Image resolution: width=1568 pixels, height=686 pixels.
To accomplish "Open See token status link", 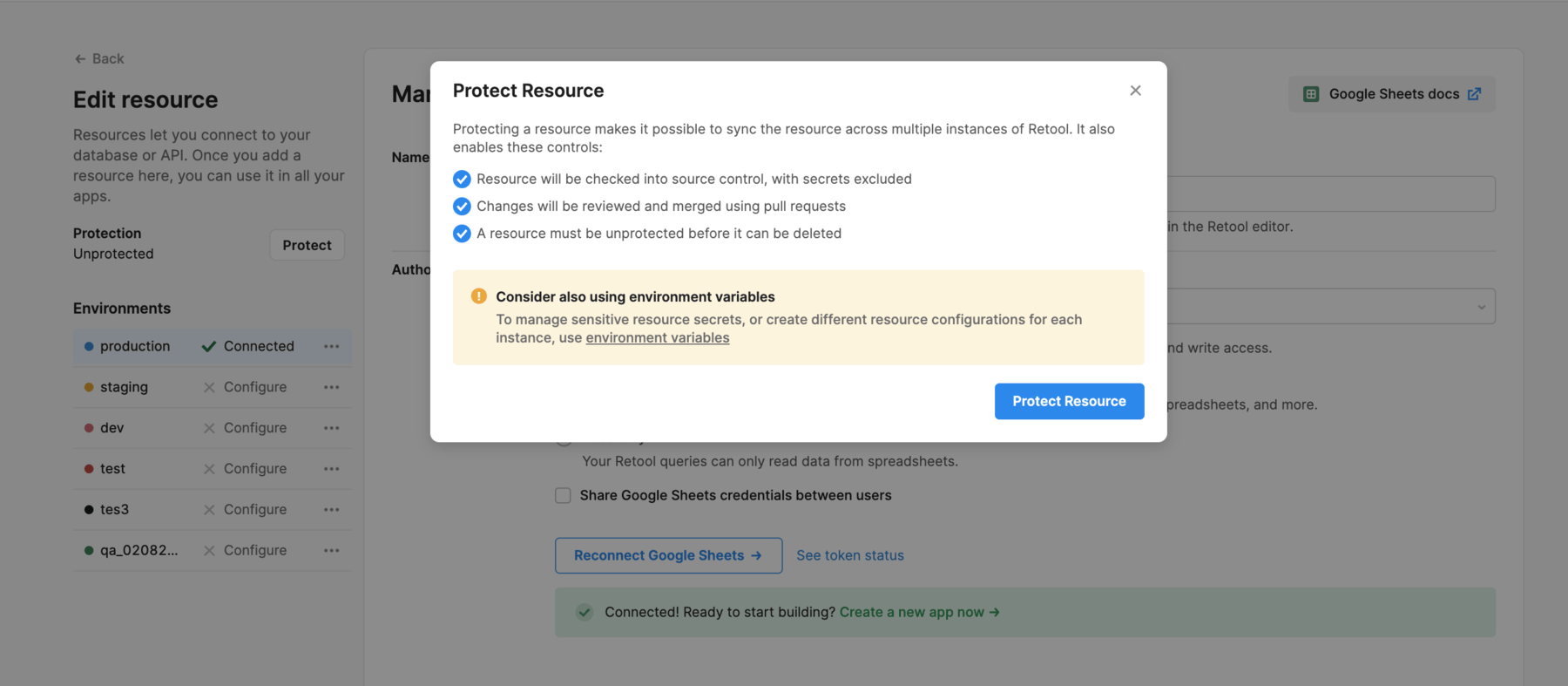I will point(850,555).
